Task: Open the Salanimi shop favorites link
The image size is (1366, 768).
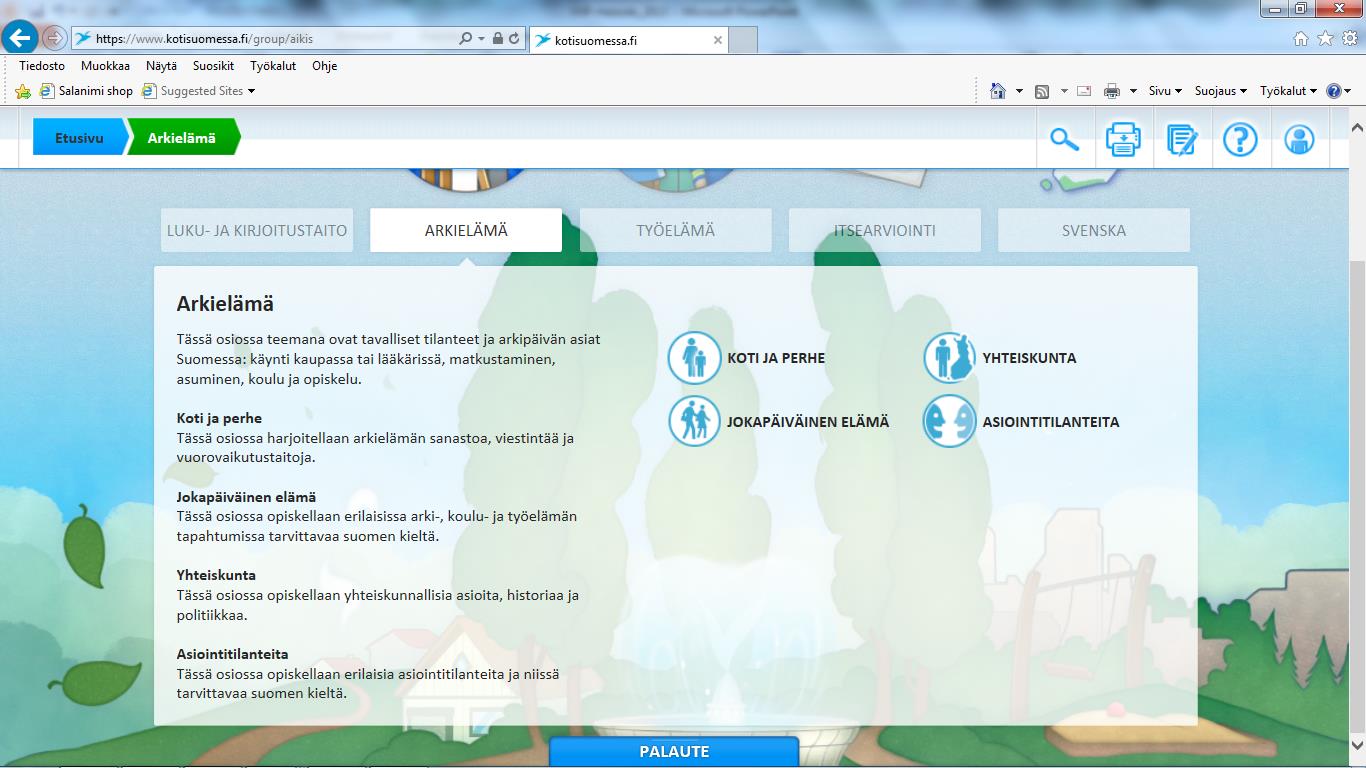Action: (86, 91)
